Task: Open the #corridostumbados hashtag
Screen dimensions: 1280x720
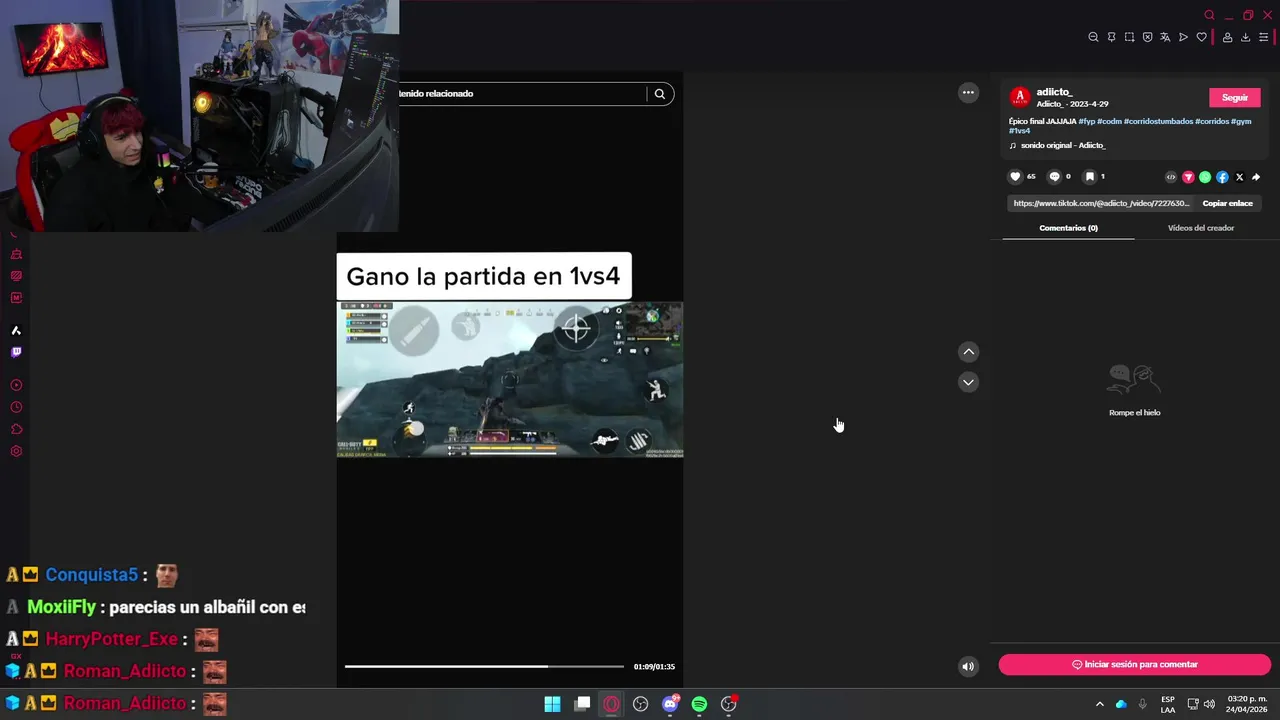Action: 1158,121
